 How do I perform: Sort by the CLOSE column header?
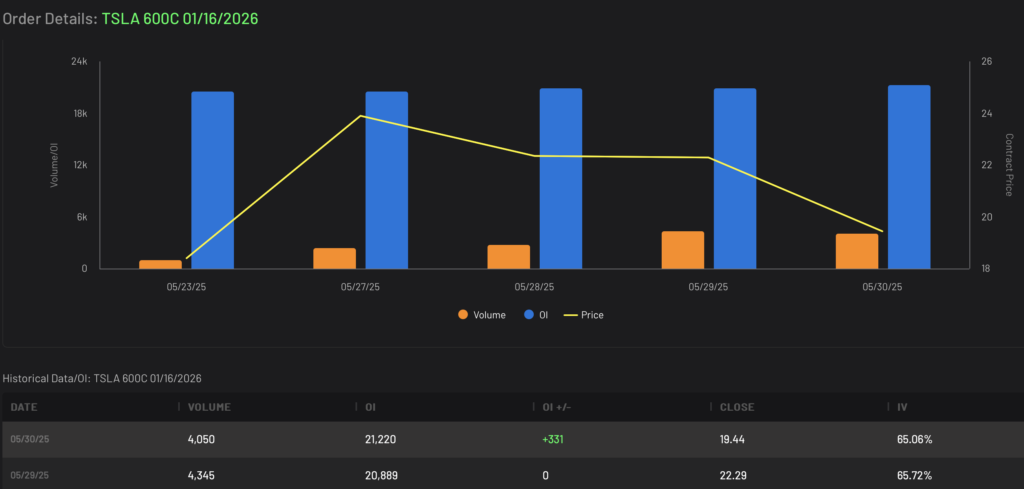pyautogui.click(x=737, y=407)
